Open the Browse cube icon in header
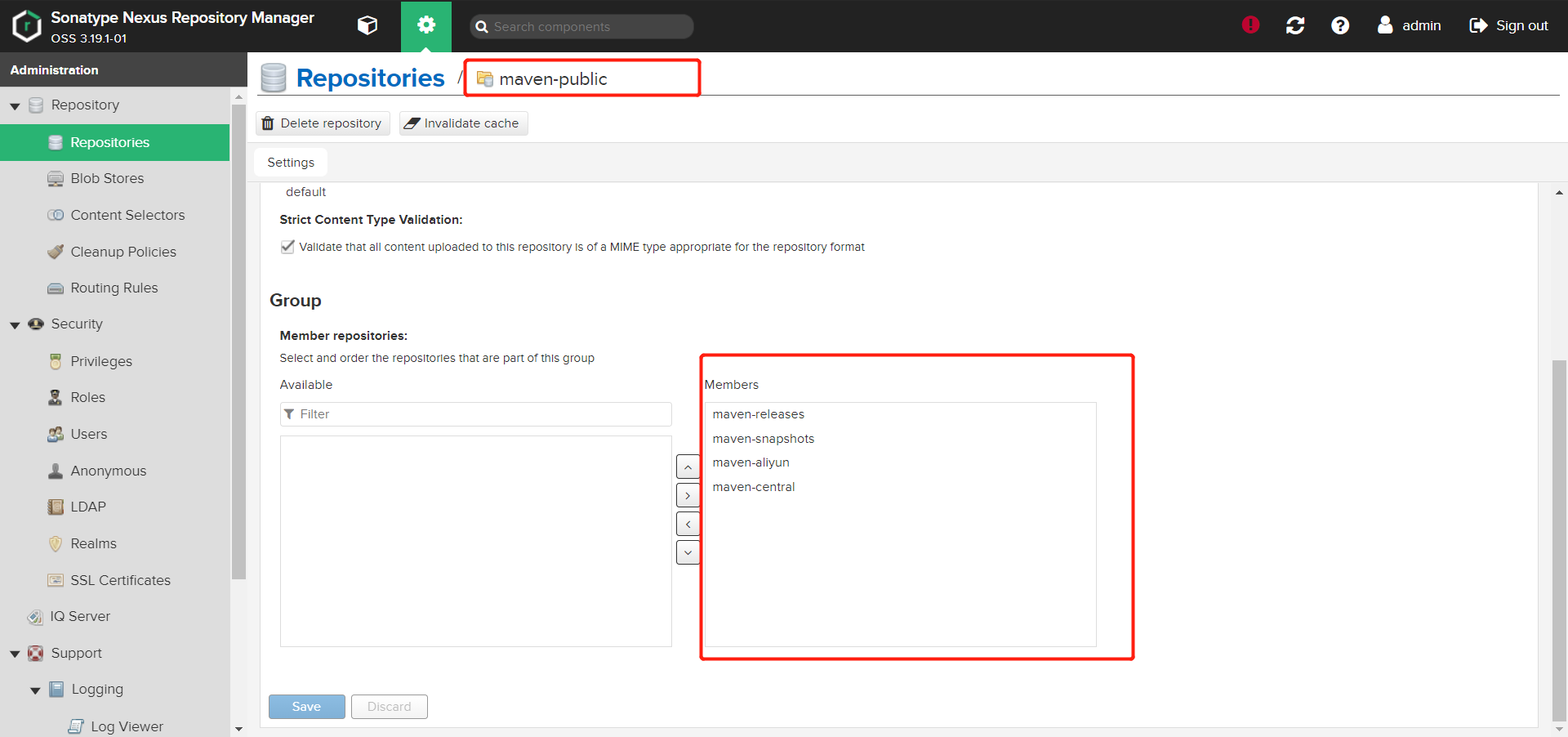The width and height of the screenshot is (1568, 737). 367,25
